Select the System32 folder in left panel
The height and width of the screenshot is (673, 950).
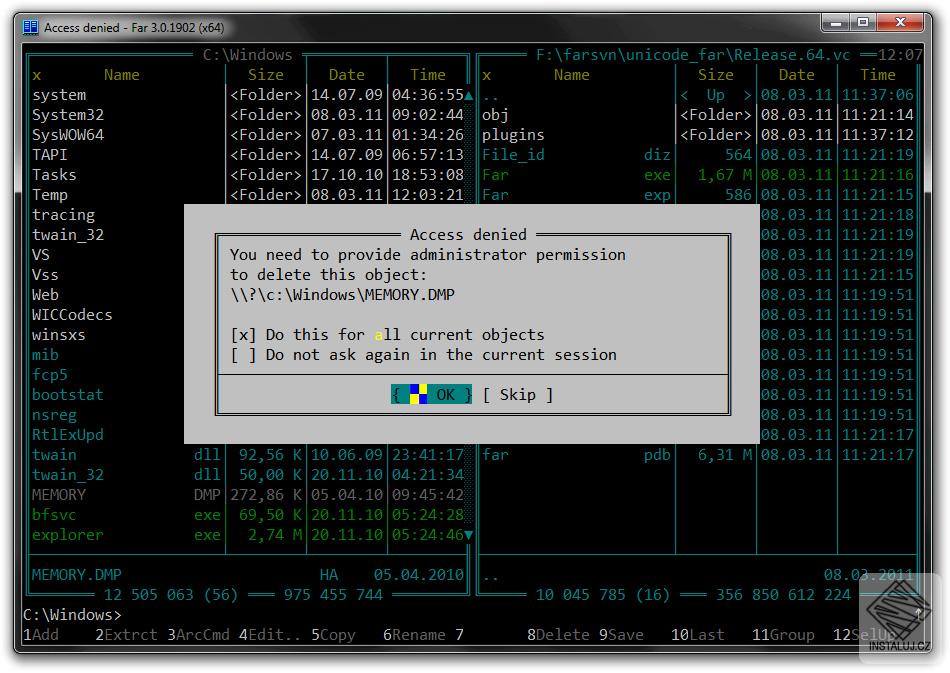point(247,115)
